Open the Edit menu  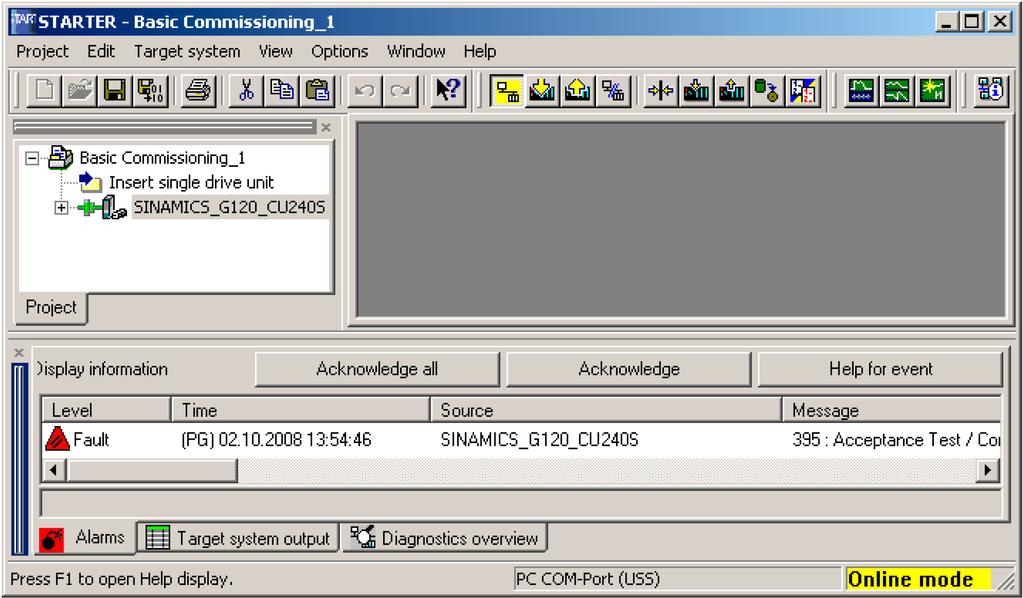[101, 51]
